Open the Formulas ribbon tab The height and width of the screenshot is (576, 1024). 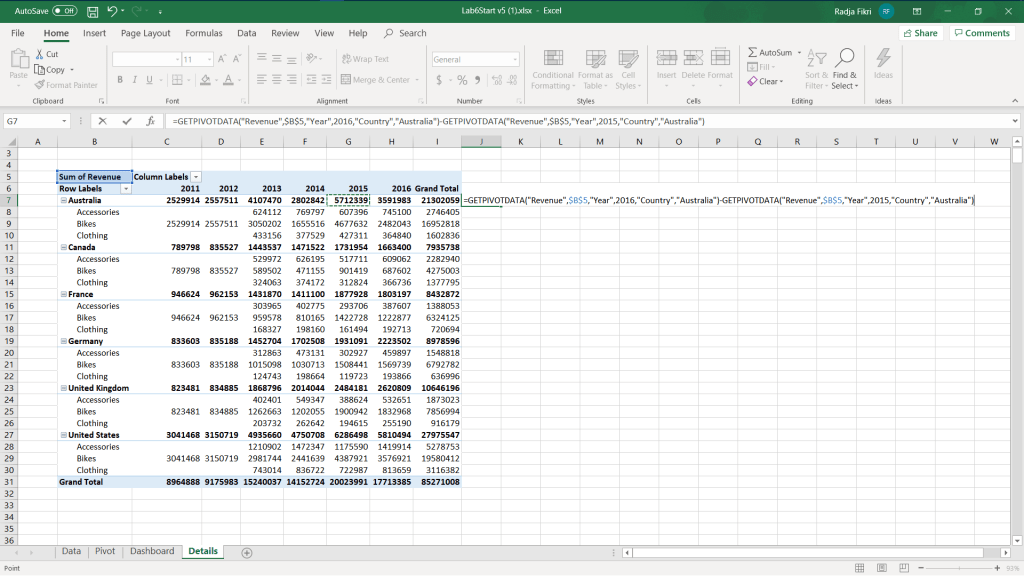tap(204, 33)
